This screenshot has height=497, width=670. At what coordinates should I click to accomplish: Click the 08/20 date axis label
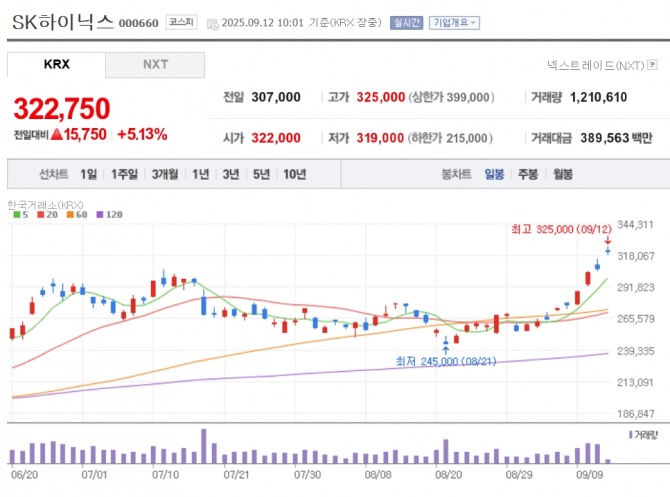449,475
